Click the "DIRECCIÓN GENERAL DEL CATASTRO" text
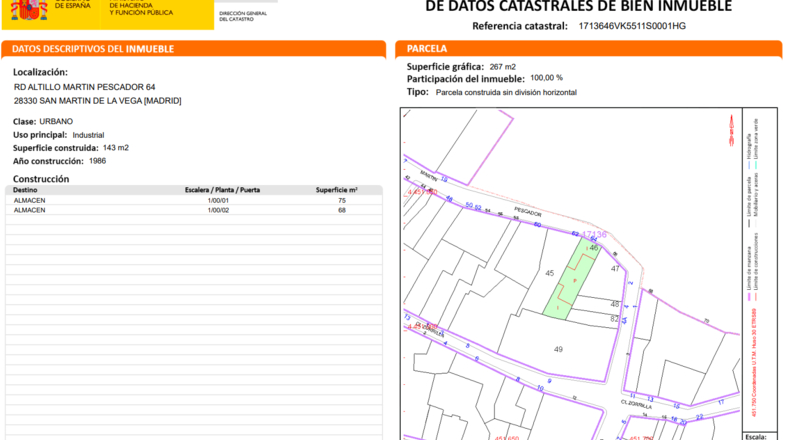 point(243,16)
